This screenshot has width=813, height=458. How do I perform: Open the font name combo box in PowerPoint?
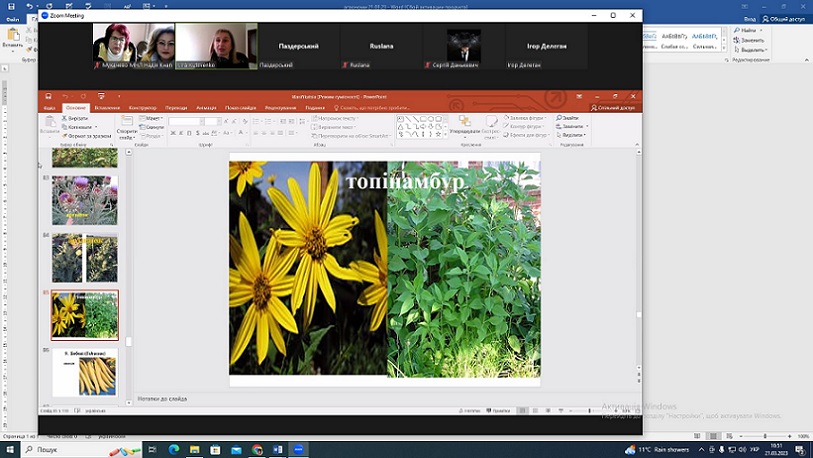(x=184, y=121)
